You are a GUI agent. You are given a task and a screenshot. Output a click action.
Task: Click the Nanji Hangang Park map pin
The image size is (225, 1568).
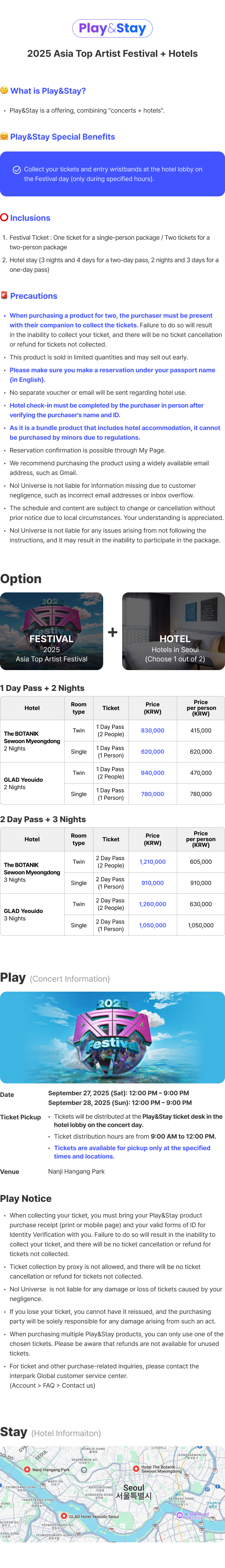(27, 1469)
